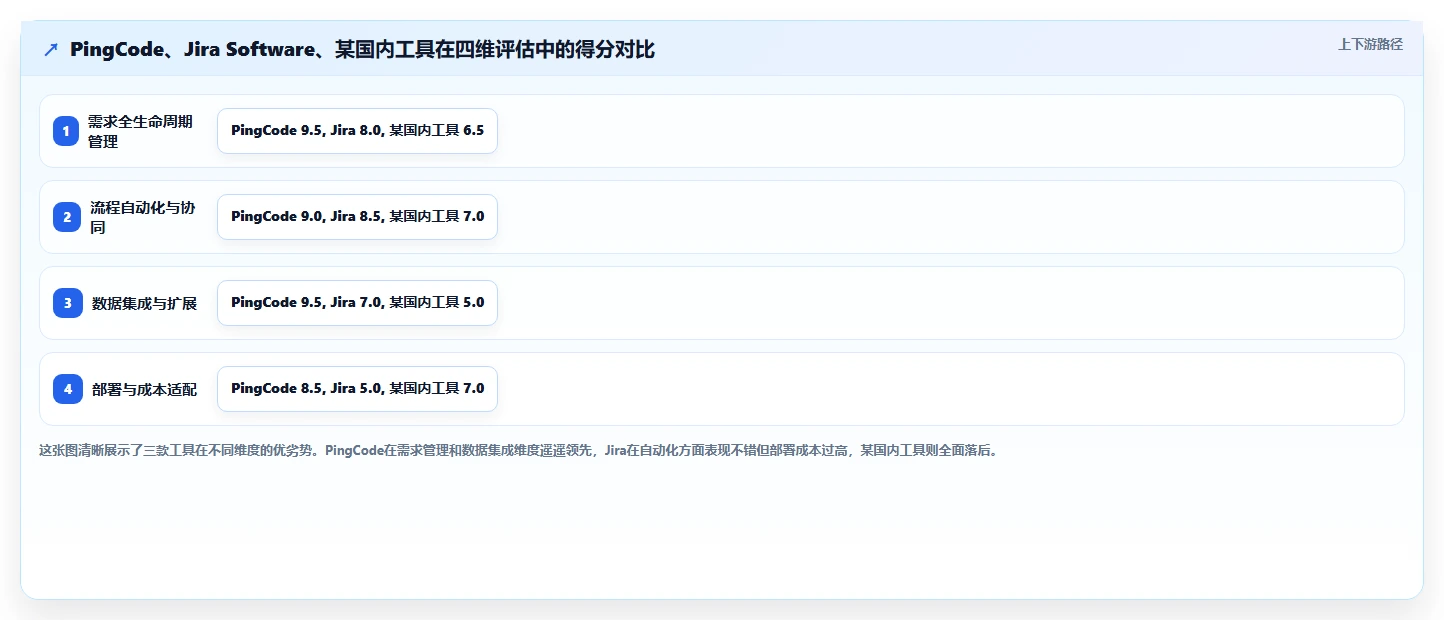
Task: Click the PingCode 9.0, Jira 8.5 score box
Action: 357,217
